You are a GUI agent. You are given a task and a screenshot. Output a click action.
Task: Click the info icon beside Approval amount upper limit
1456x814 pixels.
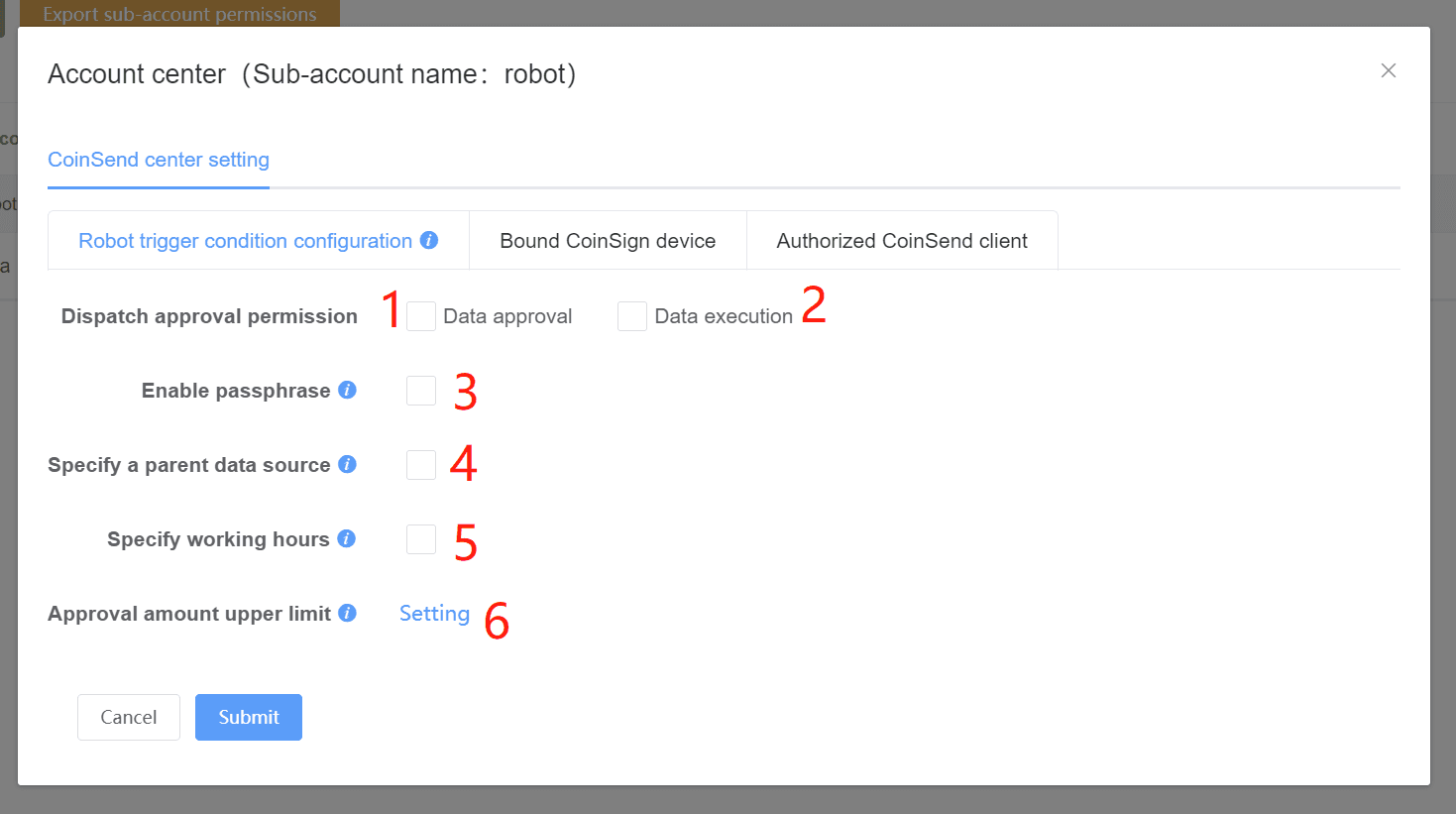click(348, 613)
